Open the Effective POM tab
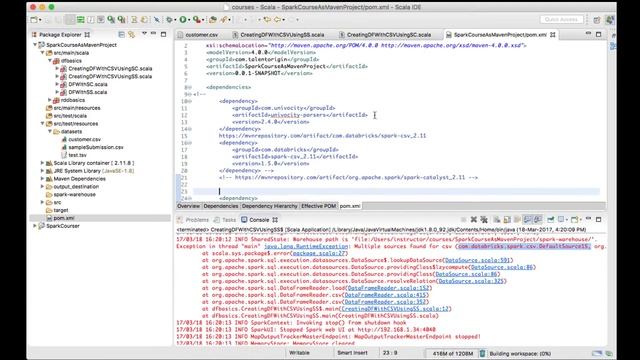Viewport: 640px width, 360px height. 318,206
